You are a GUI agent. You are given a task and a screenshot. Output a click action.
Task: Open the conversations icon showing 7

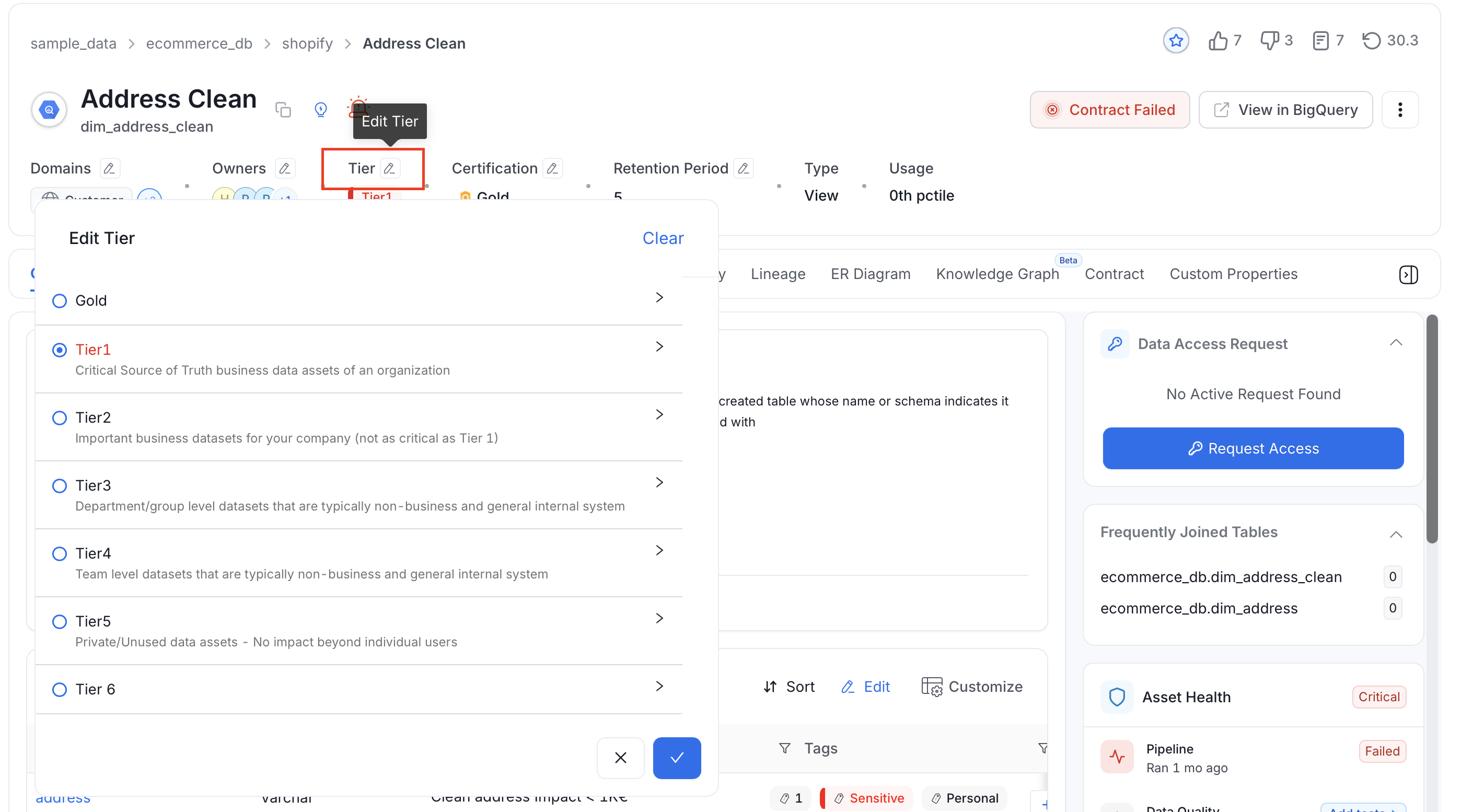click(1320, 41)
